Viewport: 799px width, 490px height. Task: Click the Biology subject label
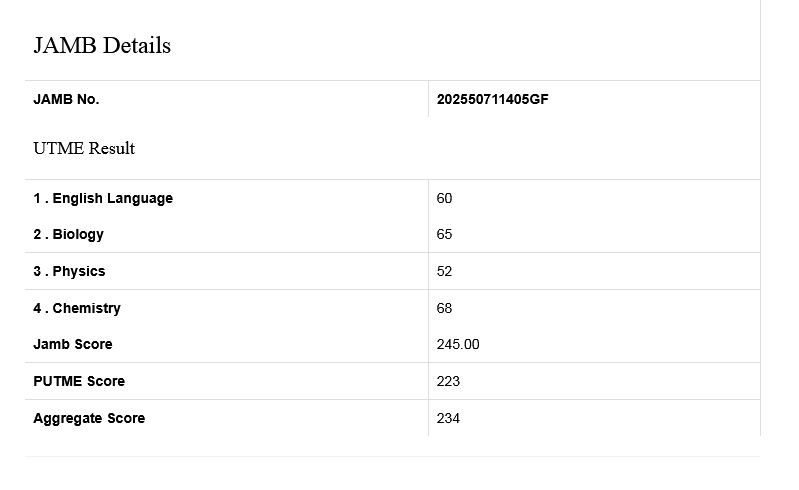pyautogui.click(x=68, y=234)
